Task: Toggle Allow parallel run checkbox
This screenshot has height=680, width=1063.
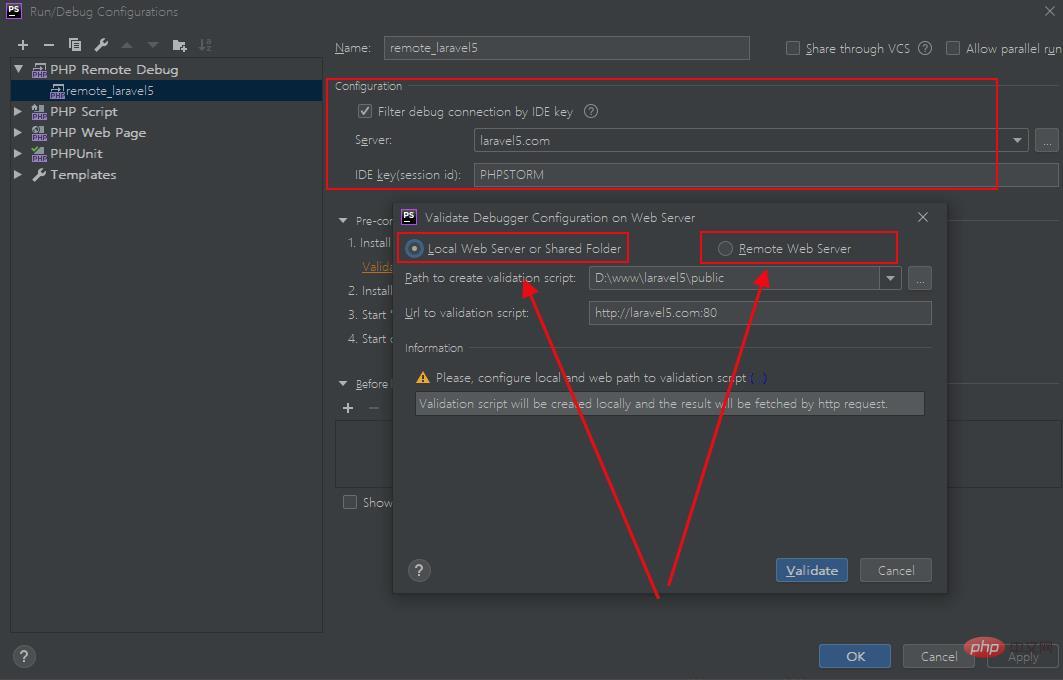Action: 952,48
